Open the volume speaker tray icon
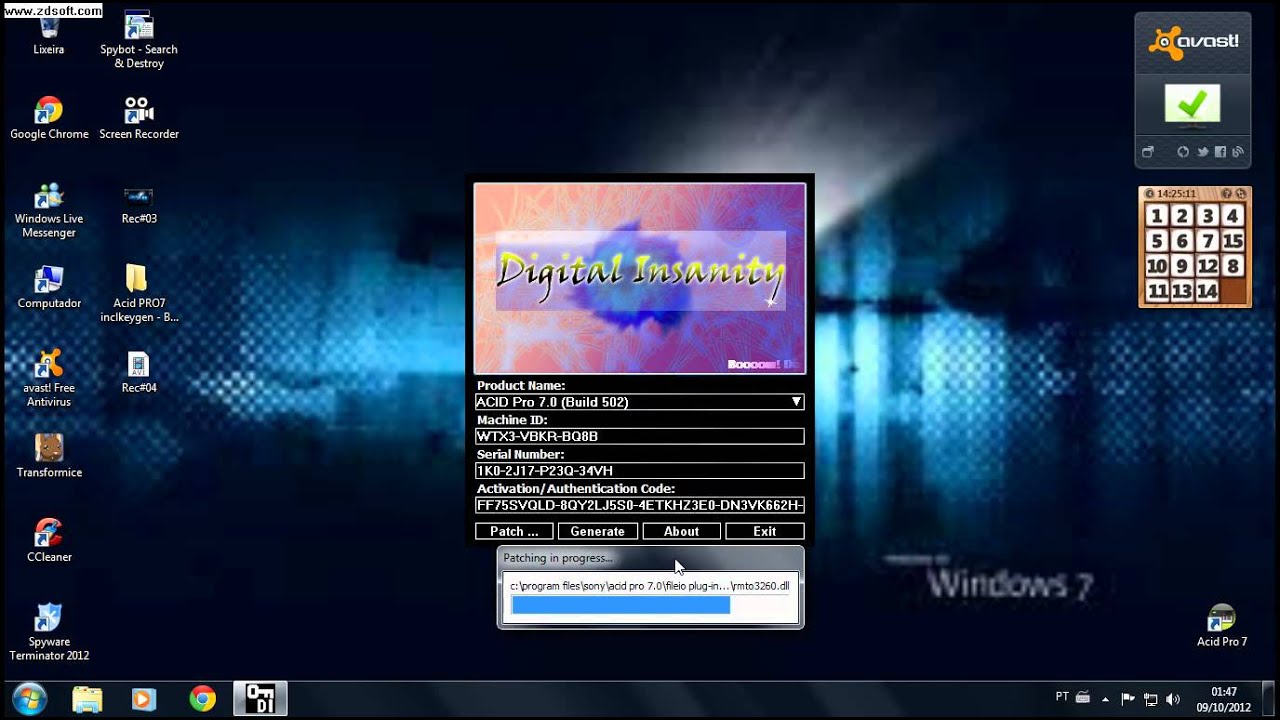Image resolution: width=1280 pixels, height=720 pixels. coord(1173,698)
